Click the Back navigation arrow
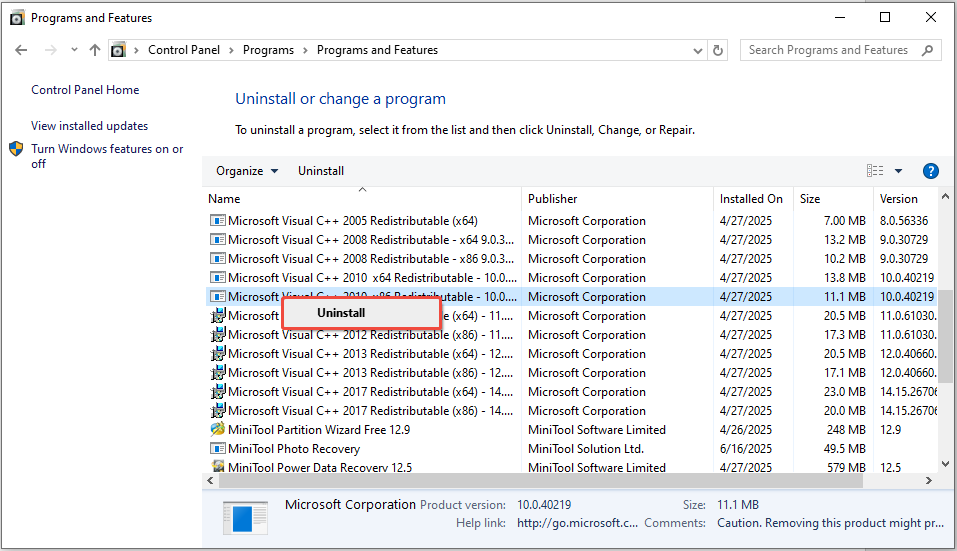Screen dimensions: 957x551 coord(21,50)
